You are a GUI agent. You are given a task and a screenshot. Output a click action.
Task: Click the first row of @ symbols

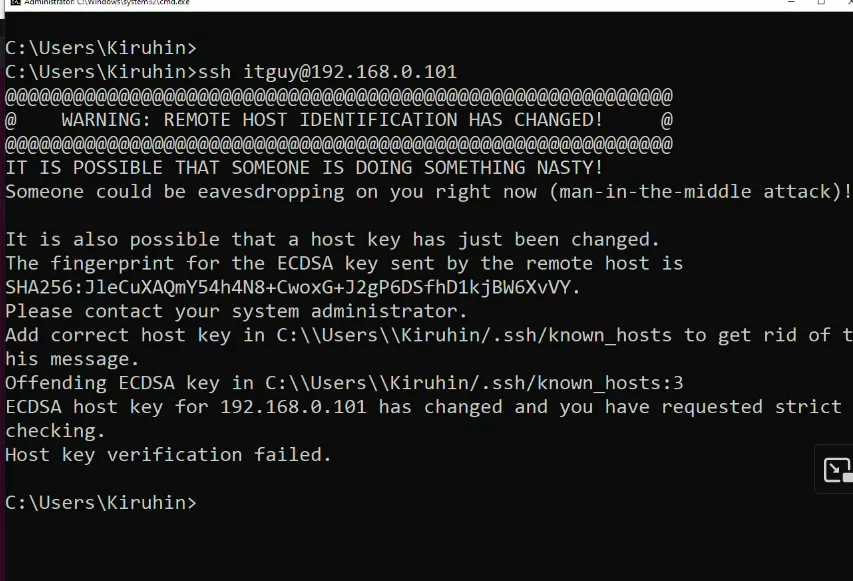coord(338,96)
